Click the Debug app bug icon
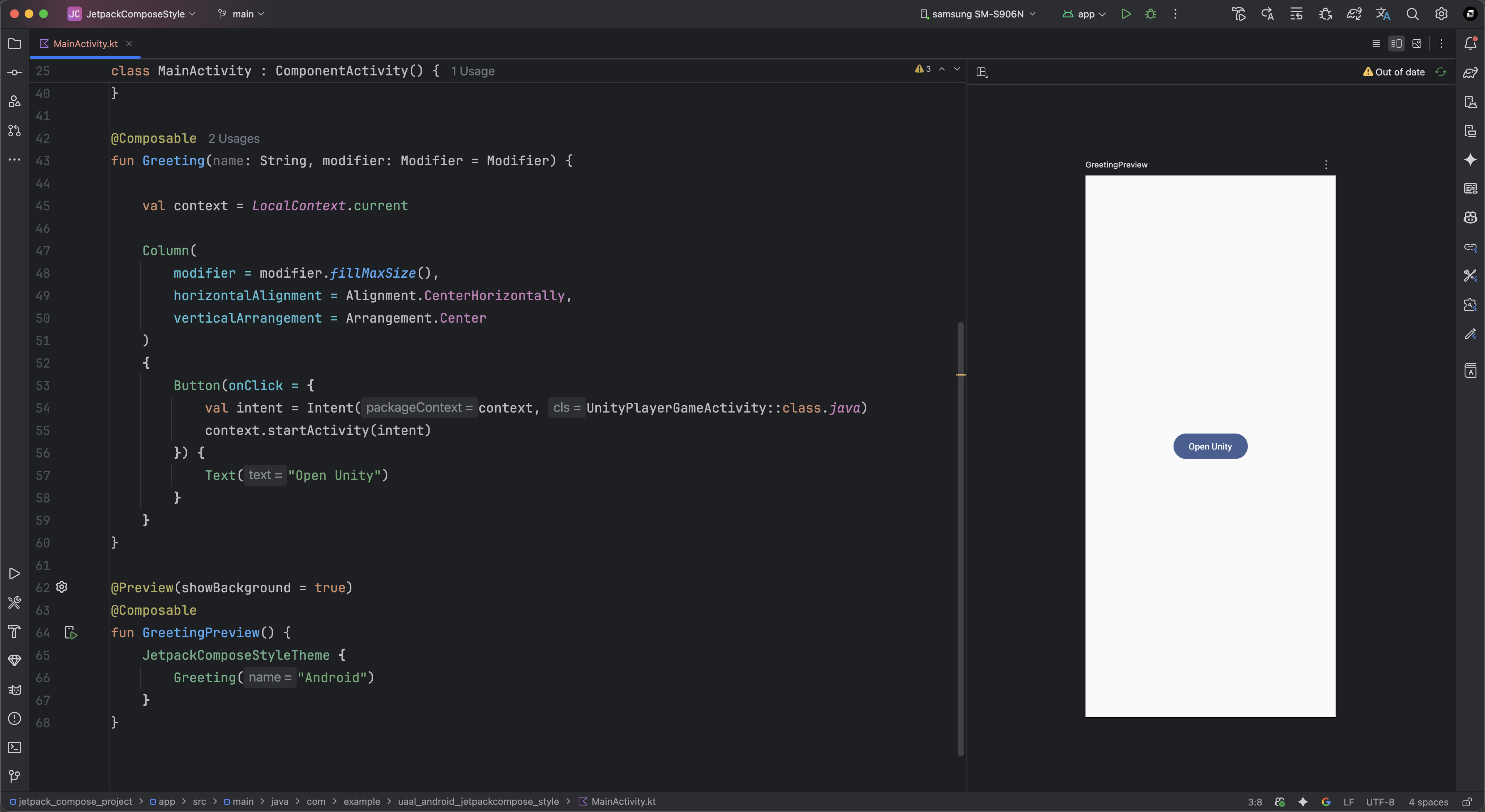Screen dimensions: 1485x812 click(x=1151, y=14)
